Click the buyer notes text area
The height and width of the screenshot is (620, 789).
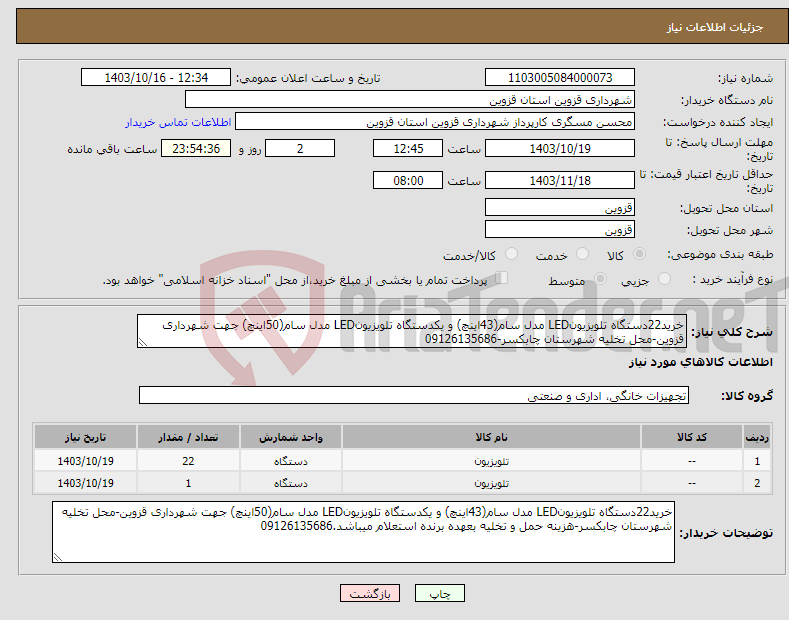pyautogui.click(x=363, y=532)
